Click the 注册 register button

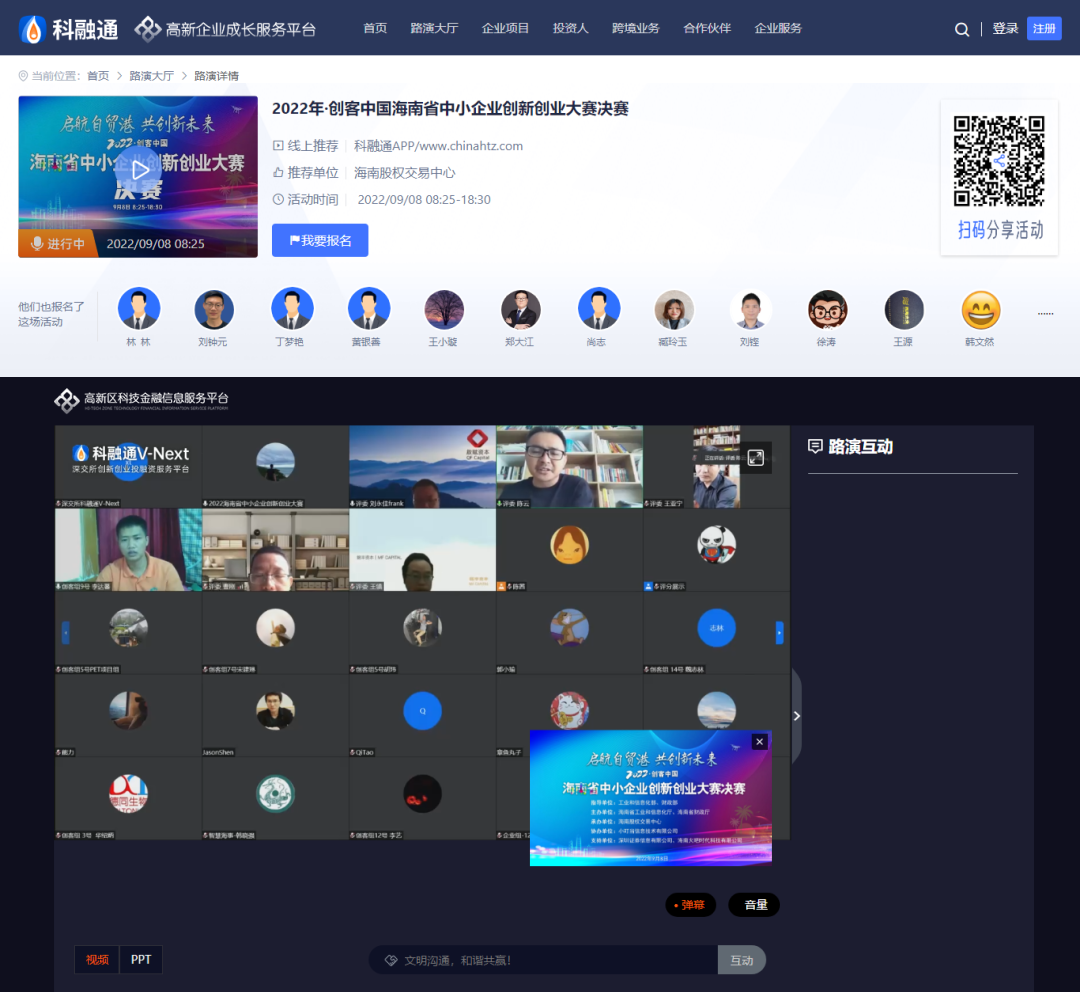click(1044, 29)
